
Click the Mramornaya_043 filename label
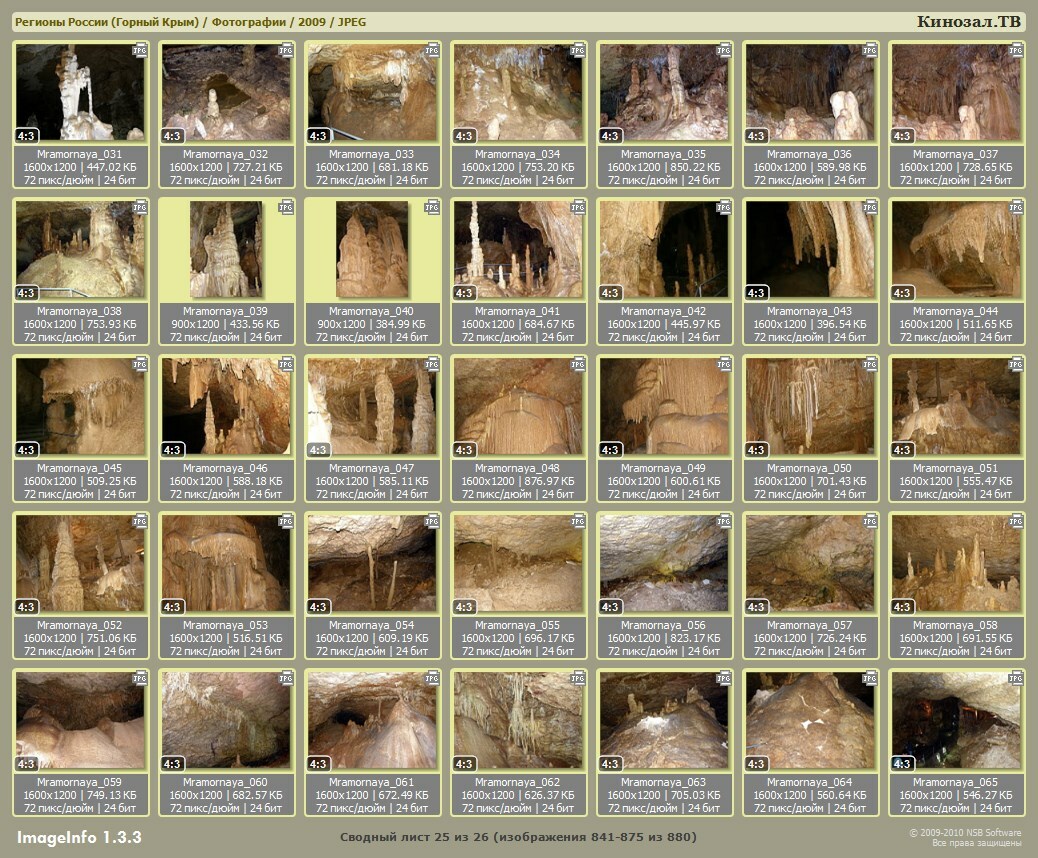tap(810, 311)
